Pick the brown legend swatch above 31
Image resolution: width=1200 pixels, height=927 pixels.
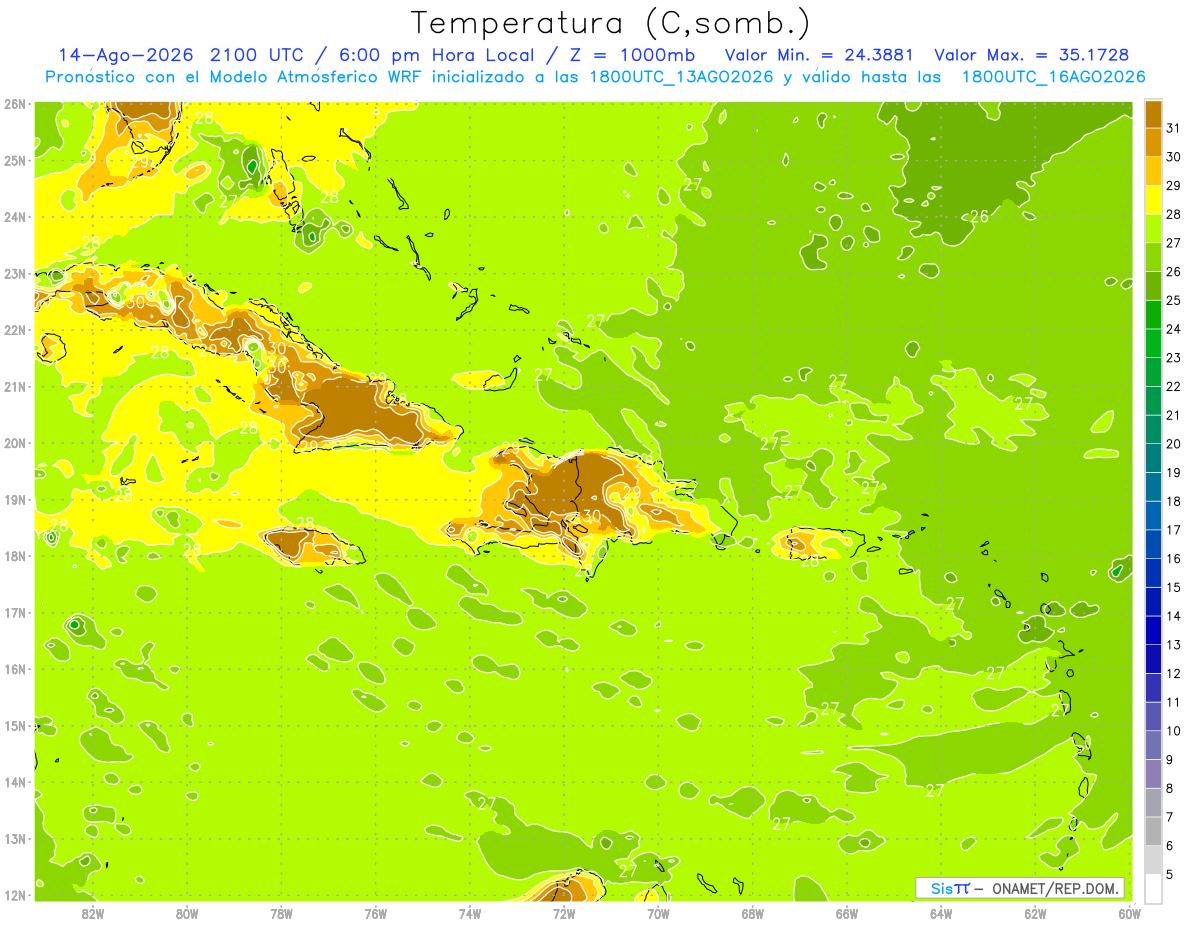point(1153,113)
